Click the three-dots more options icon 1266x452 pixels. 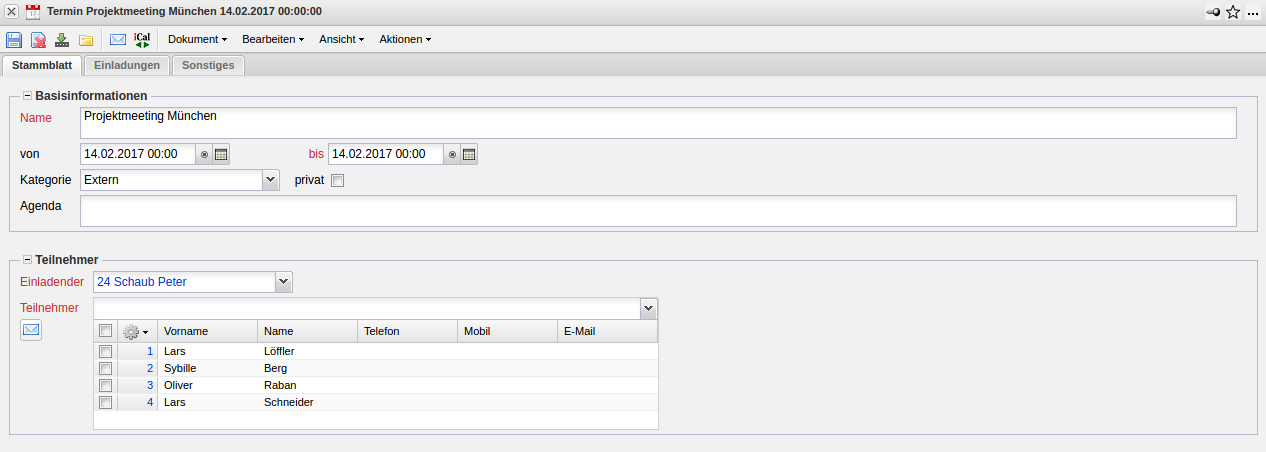click(1253, 13)
